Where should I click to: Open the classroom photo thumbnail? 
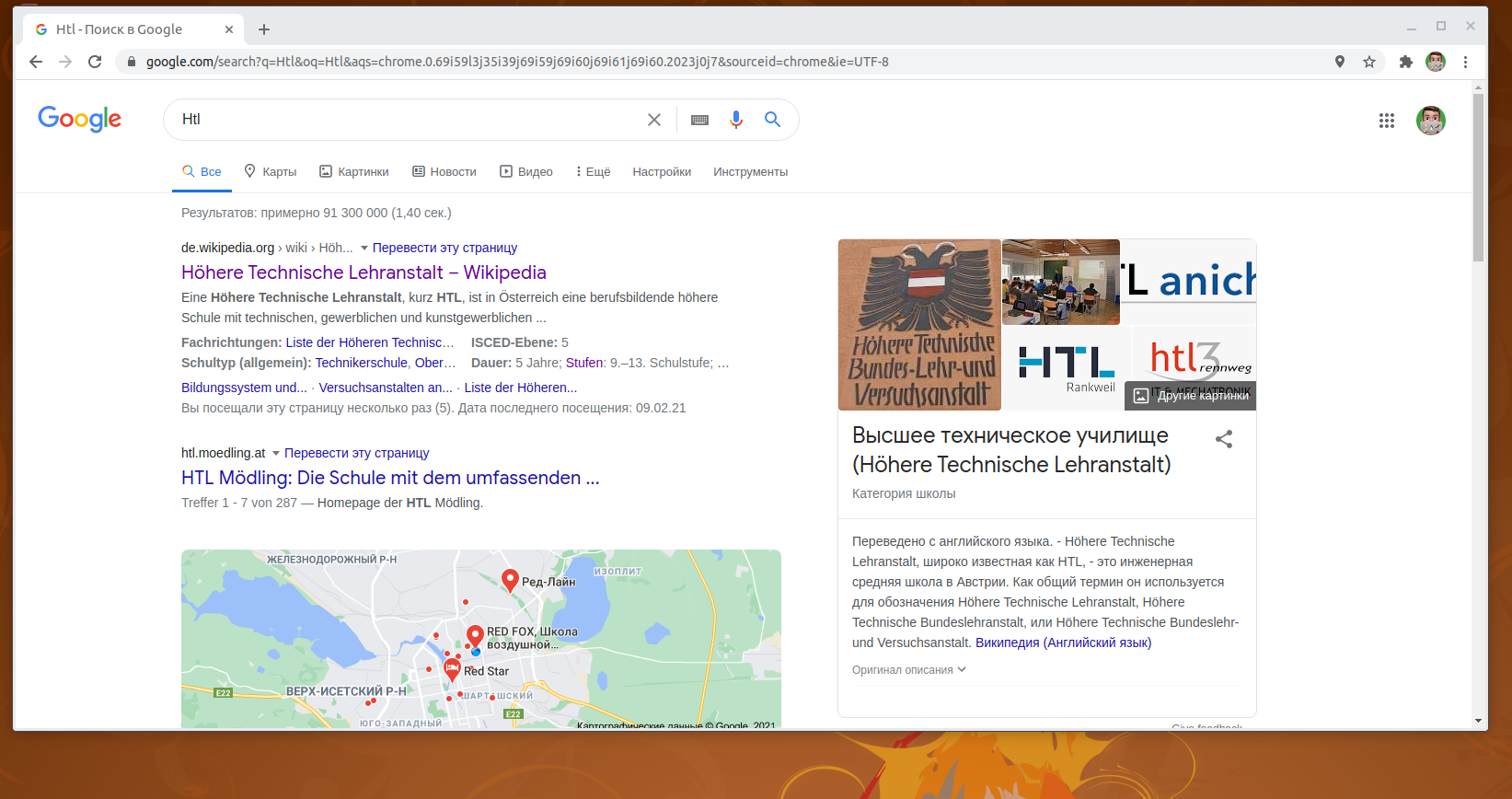[1061, 282]
